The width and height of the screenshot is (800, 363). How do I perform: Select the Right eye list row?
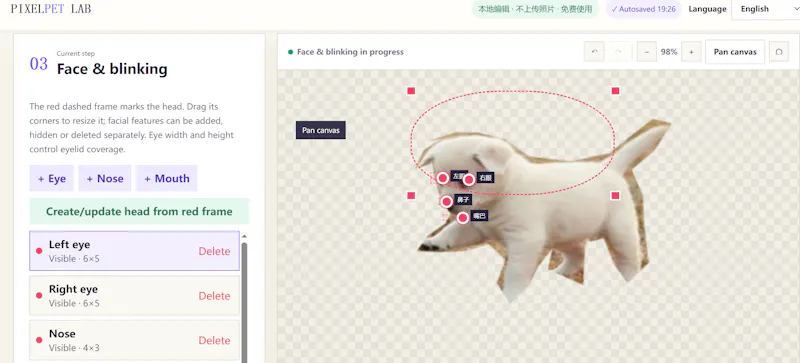pyautogui.click(x=134, y=295)
